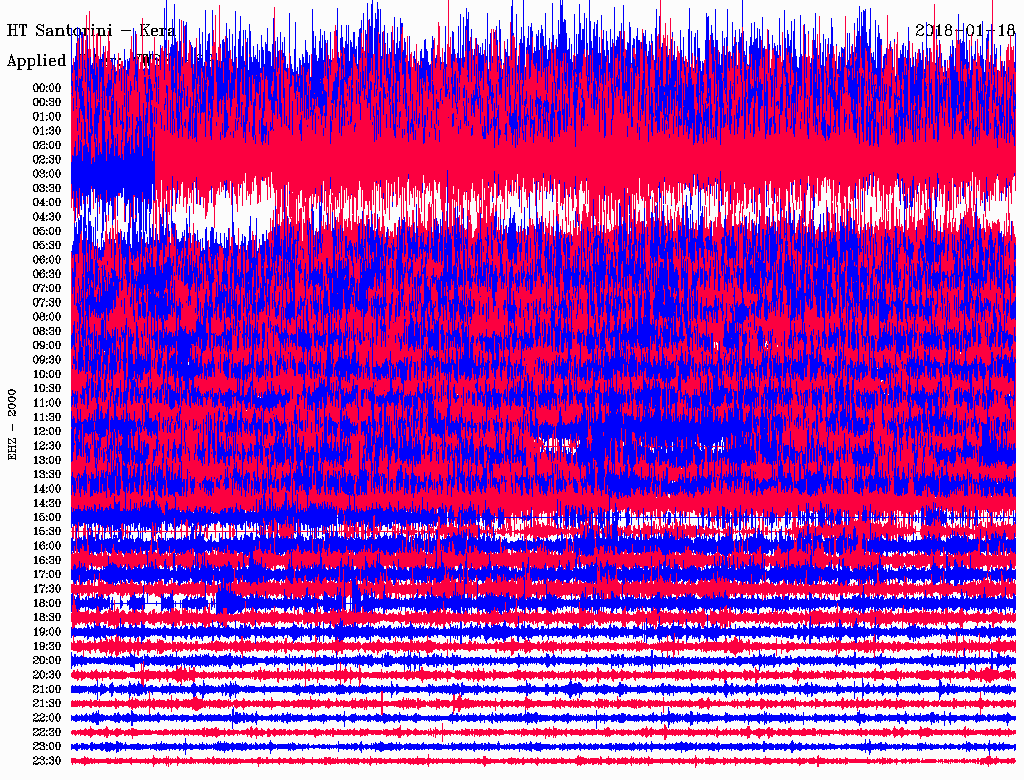Click the '01:00' time label
The image size is (1024, 780).
point(47,117)
